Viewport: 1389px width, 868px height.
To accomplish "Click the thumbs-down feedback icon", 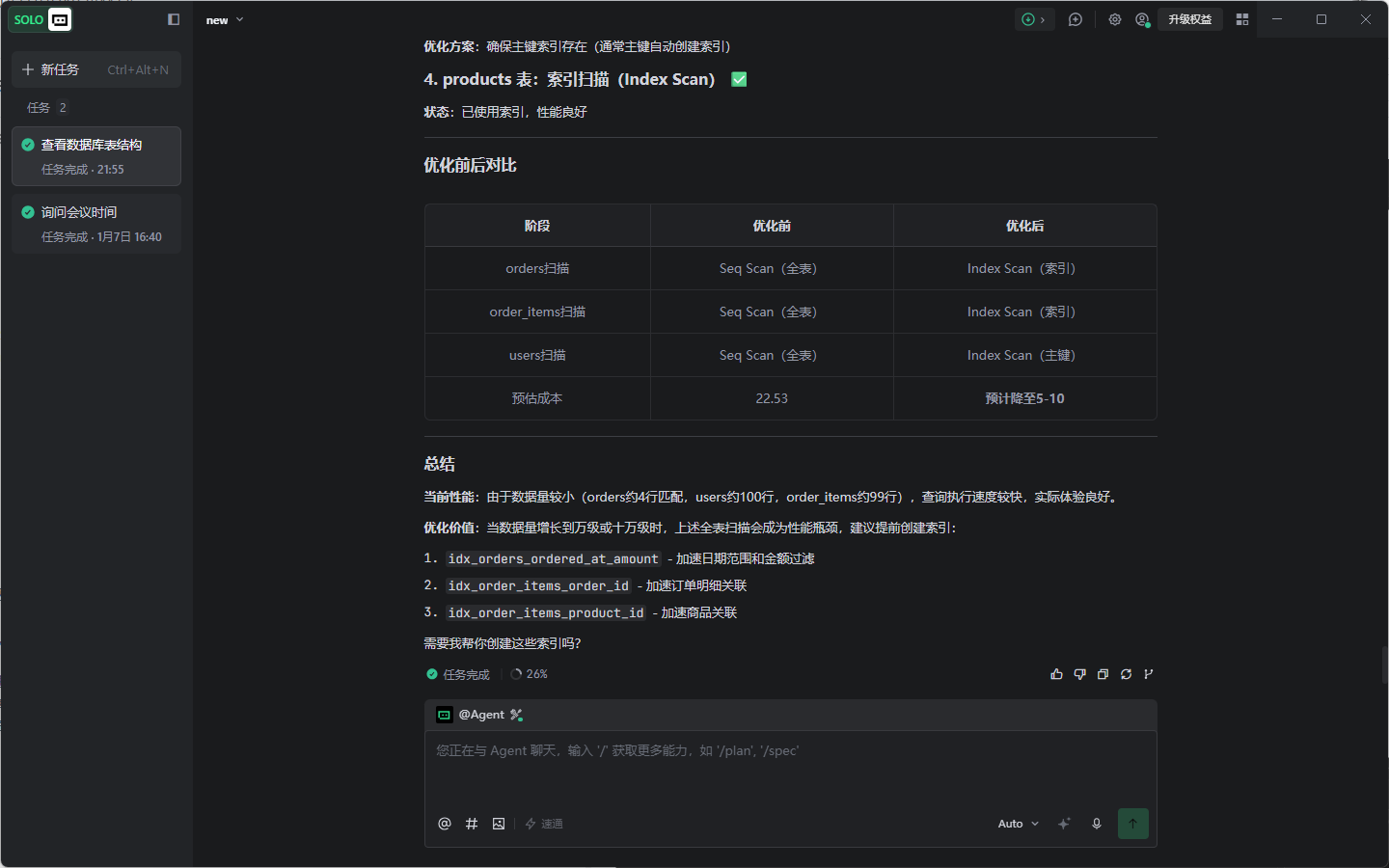I will coord(1079,674).
